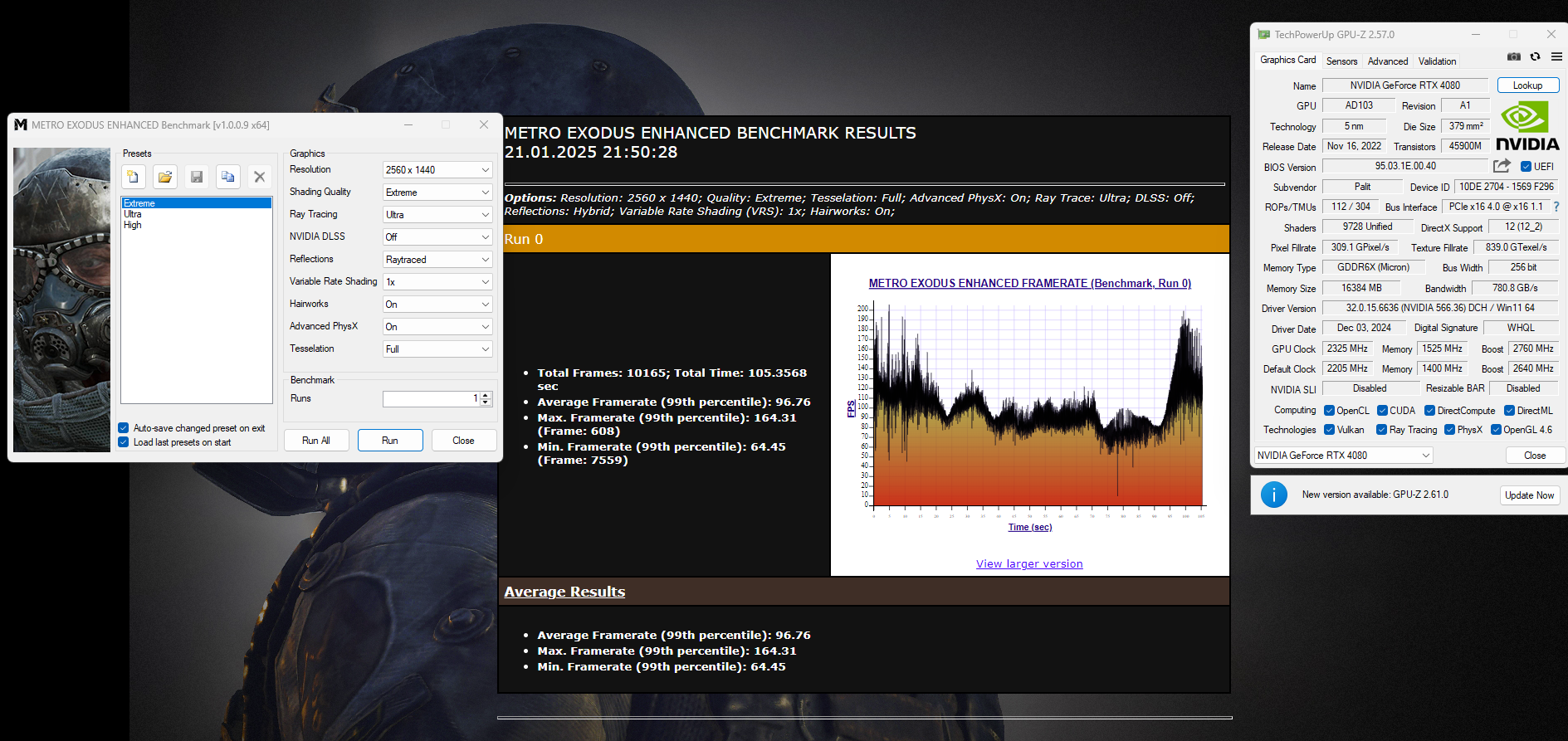
Task: Toggle the OpenCL checkbox
Action: (x=1329, y=411)
